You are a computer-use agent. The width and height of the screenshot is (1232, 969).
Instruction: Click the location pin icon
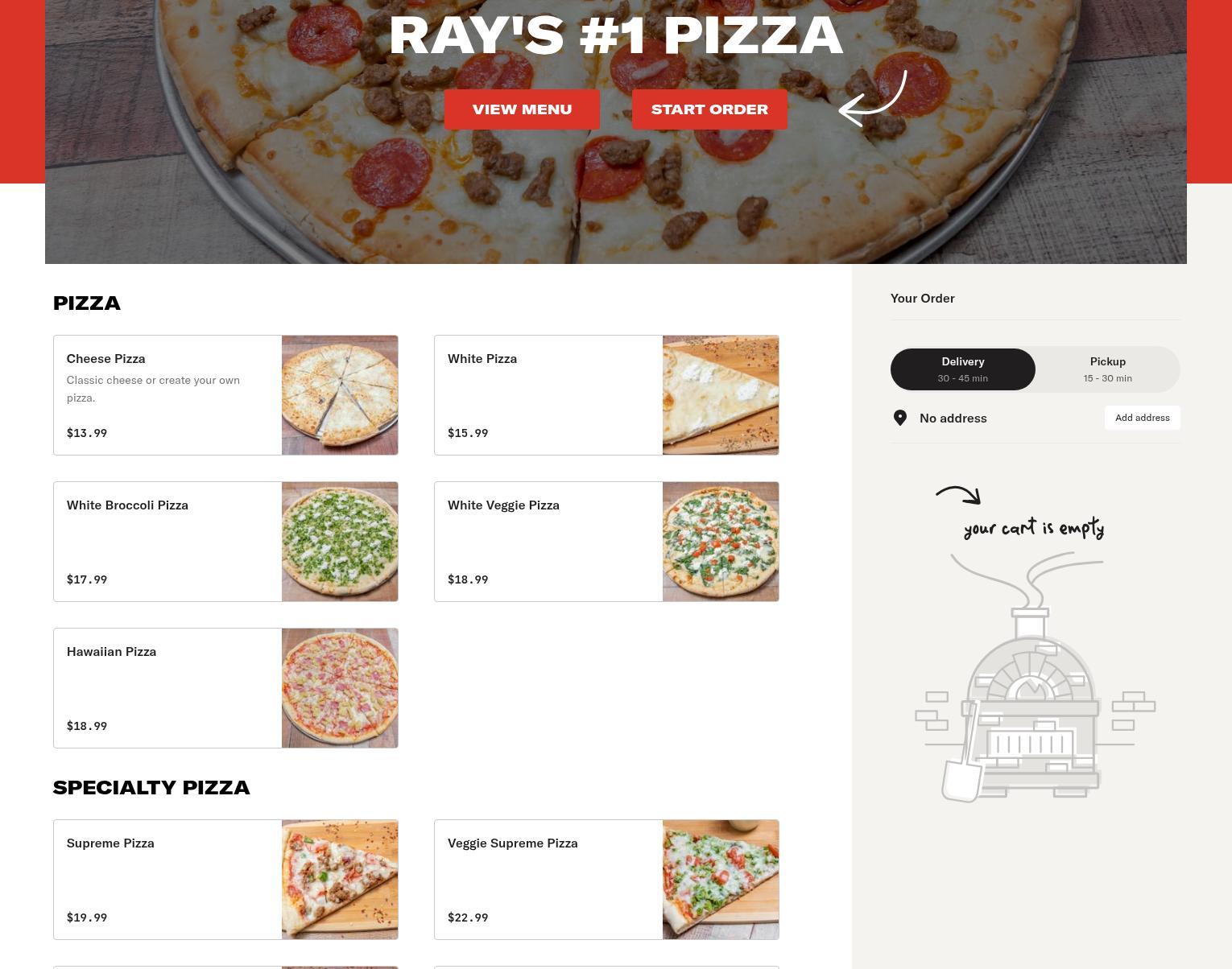[900, 418]
